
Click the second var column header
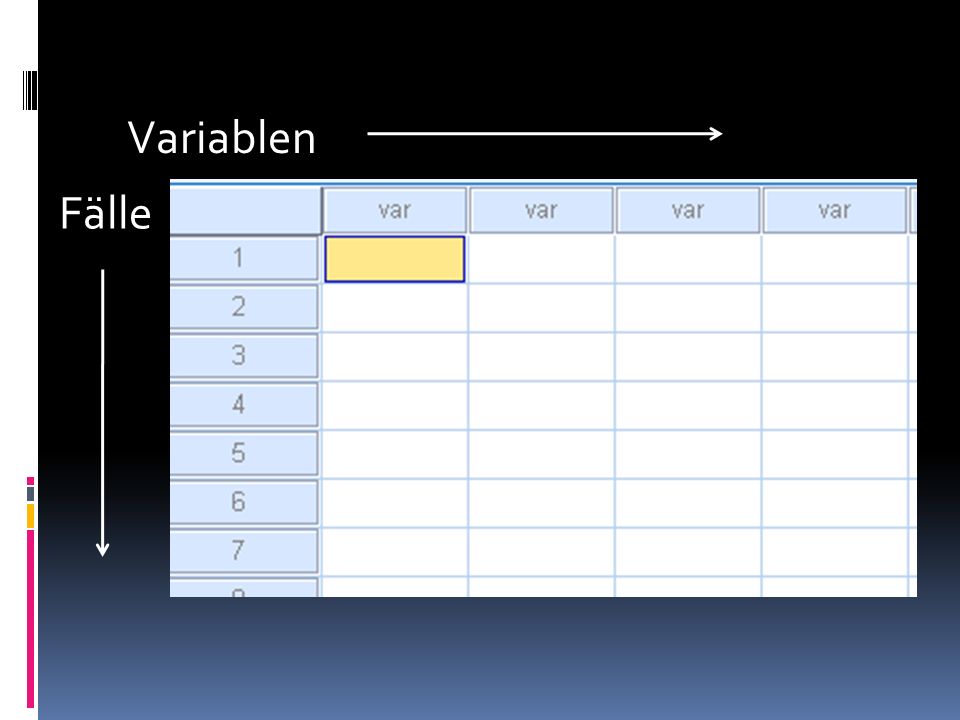(x=541, y=211)
